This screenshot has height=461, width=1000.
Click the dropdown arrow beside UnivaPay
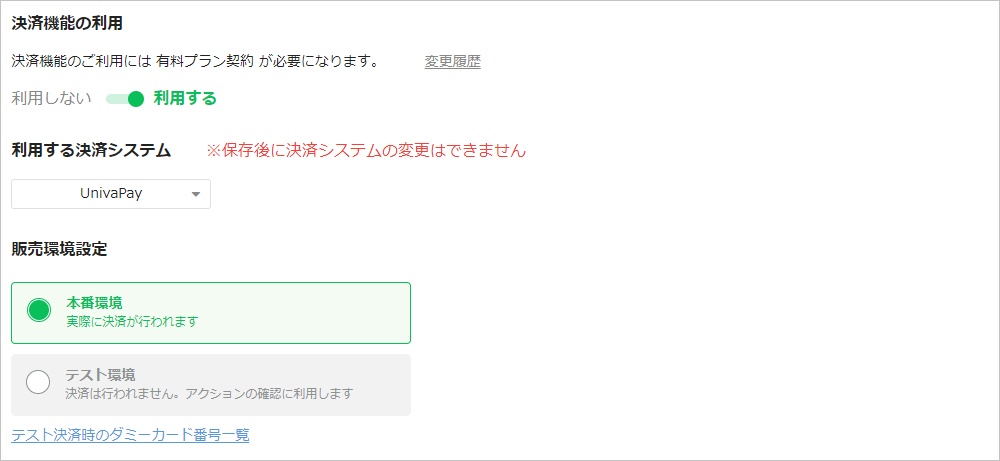click(195, 195)
